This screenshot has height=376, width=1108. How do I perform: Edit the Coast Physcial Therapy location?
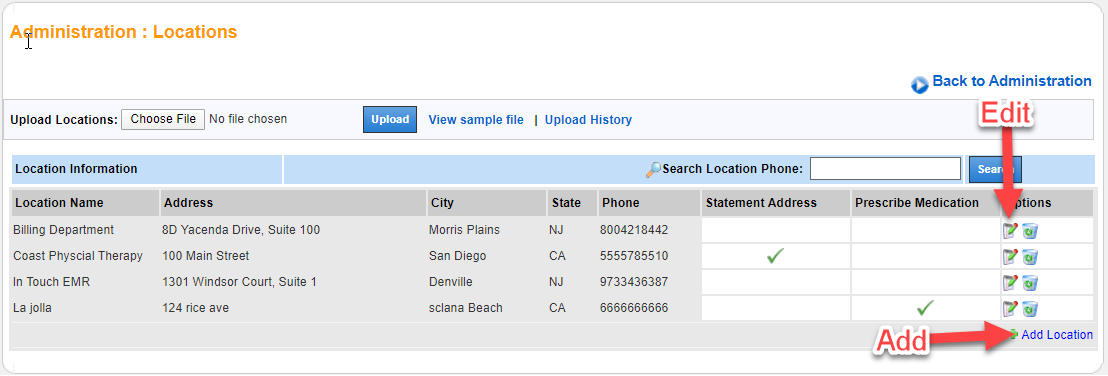click(x=1010, y=256)
